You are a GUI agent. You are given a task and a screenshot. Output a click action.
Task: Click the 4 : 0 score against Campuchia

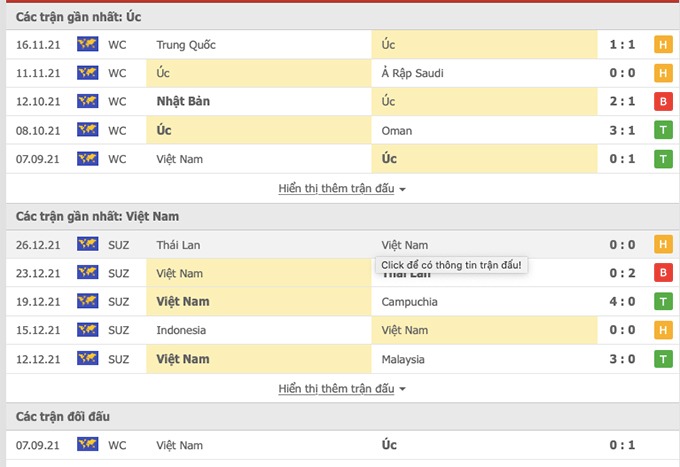coord(623,302)
